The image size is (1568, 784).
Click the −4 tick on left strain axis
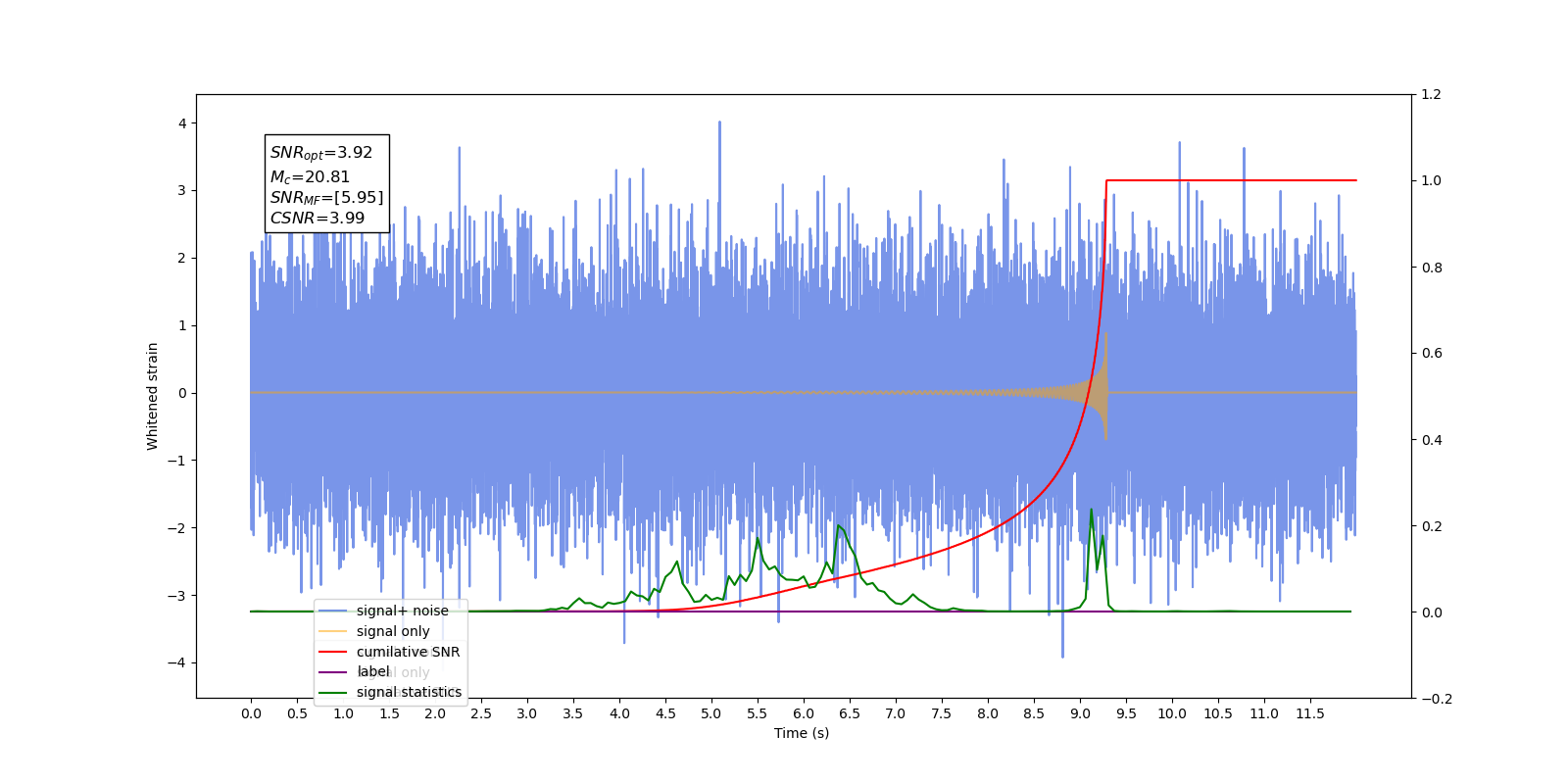pos(177,662)
